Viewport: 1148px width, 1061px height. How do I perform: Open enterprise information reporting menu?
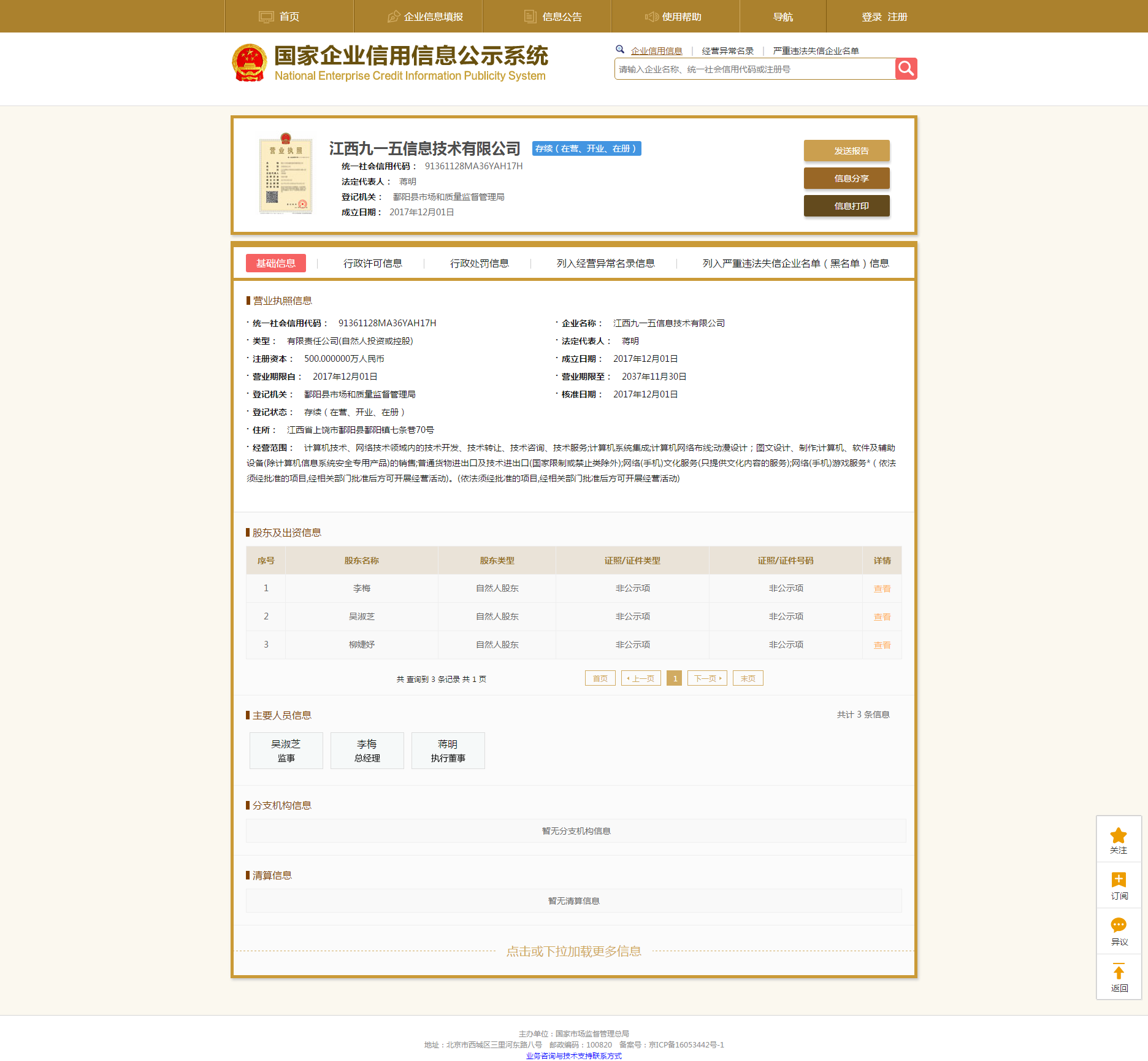[426, 17]
